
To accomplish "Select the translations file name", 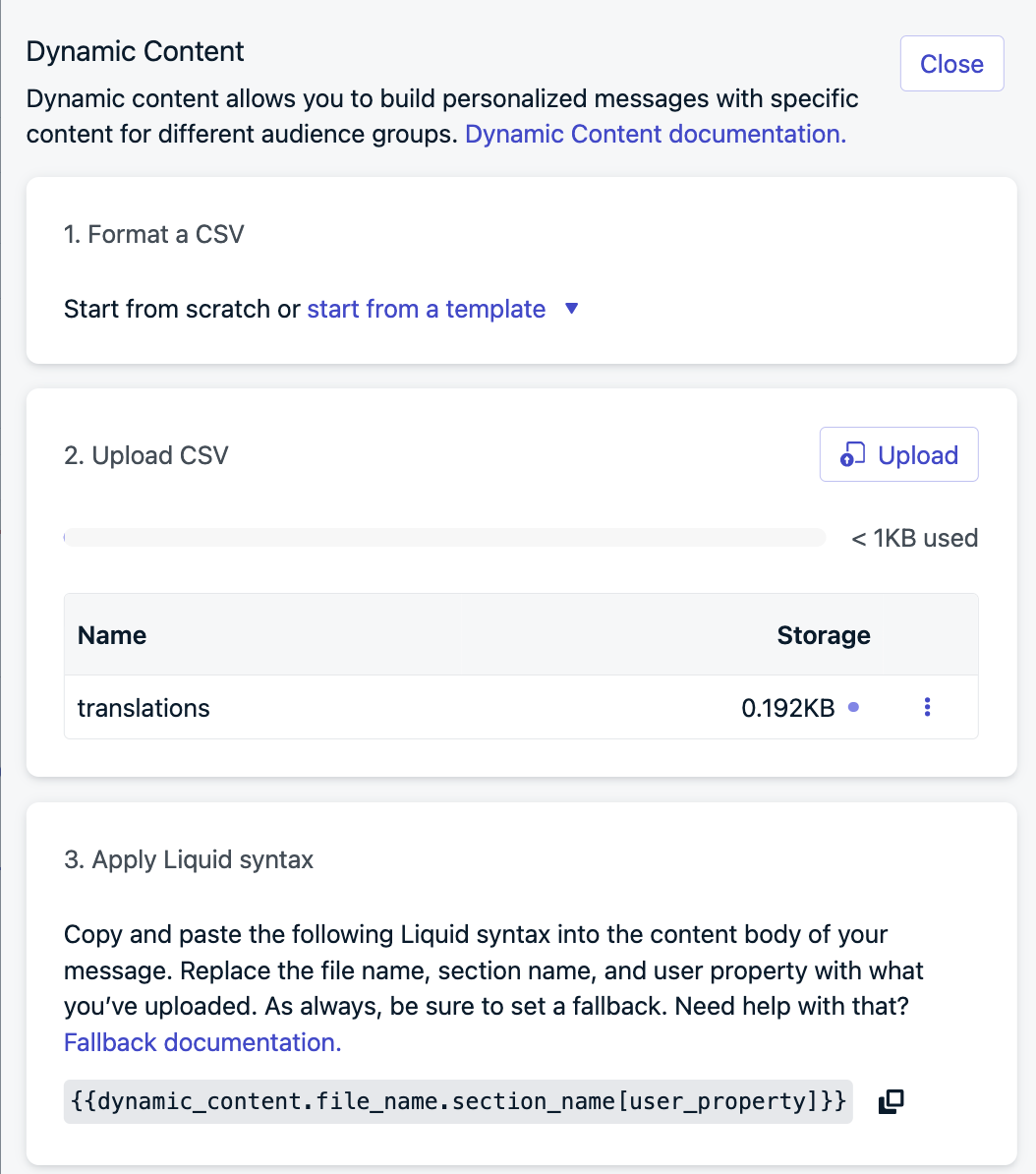I will pos(144,708).
